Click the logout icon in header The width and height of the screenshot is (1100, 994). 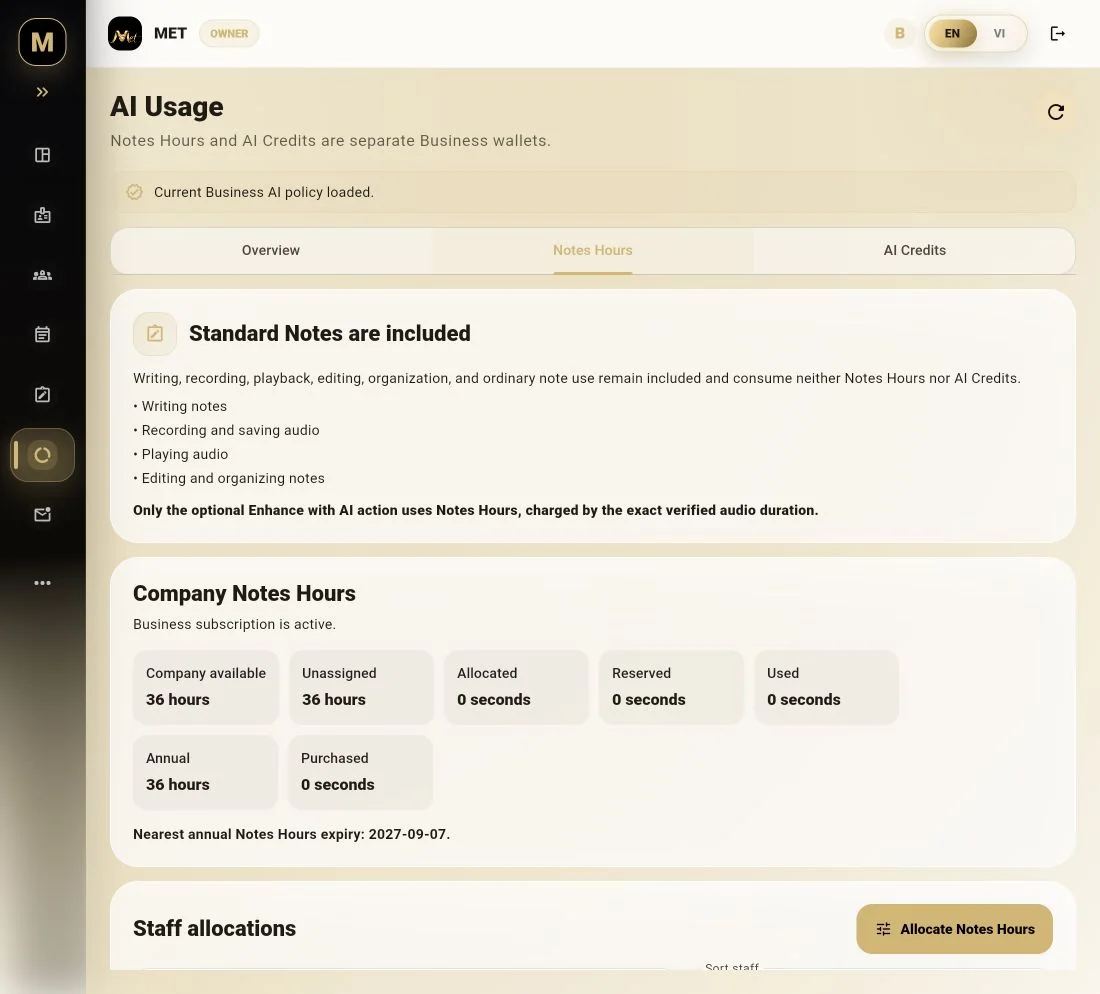coord(1057,34)
